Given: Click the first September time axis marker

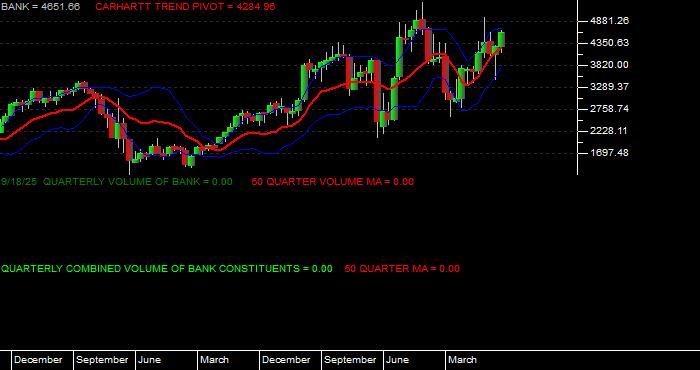Looking at the screenshot, I should click(x=102, y=360).
